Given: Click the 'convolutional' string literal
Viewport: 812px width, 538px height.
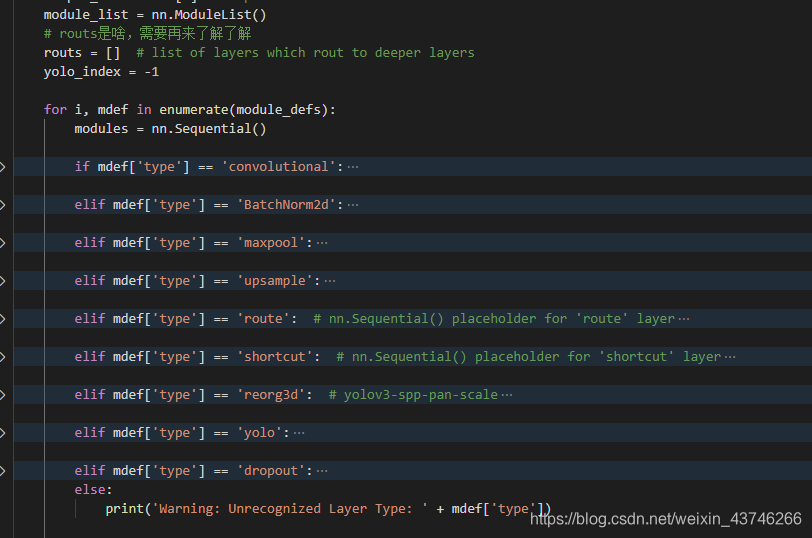Looking at the screenshot, I should (x=279, y=167).
